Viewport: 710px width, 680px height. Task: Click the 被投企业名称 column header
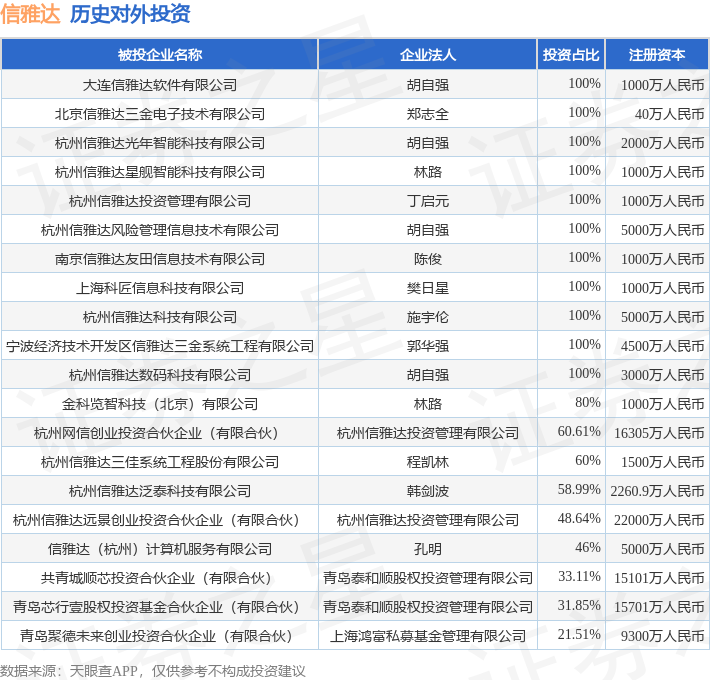(159, 55)
